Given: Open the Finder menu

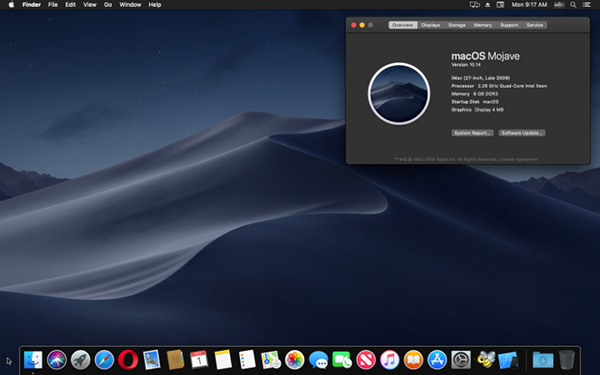Looking at the screenshot, I should (31, 5).
